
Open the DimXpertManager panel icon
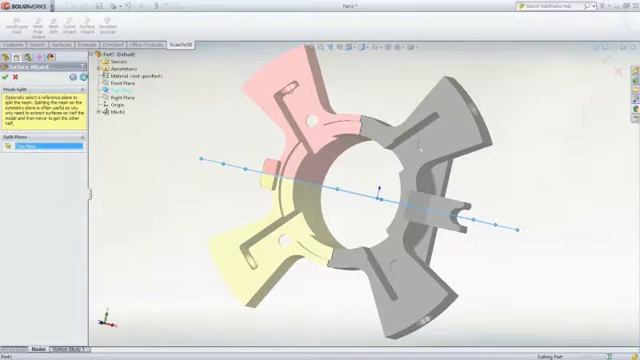pos(39,57)
